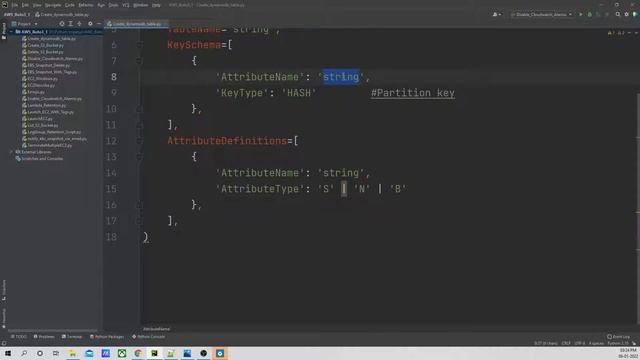The height and width of the screenshot is (360, 640).
Task: Open the Problems tool window
Action: pyautogui.click(x=44, y=337)
